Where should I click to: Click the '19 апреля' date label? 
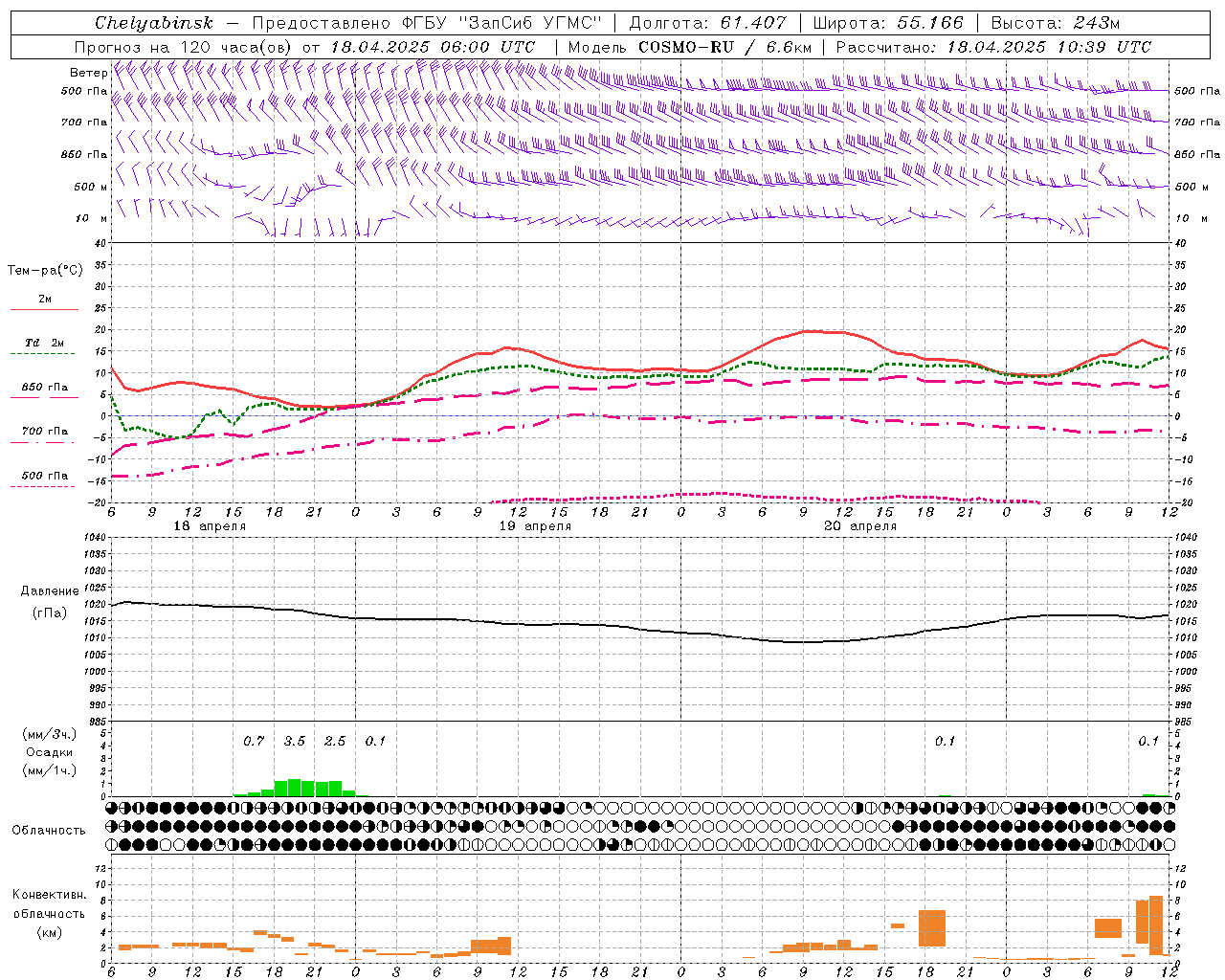pyautogui.click(x=535, y=526)
